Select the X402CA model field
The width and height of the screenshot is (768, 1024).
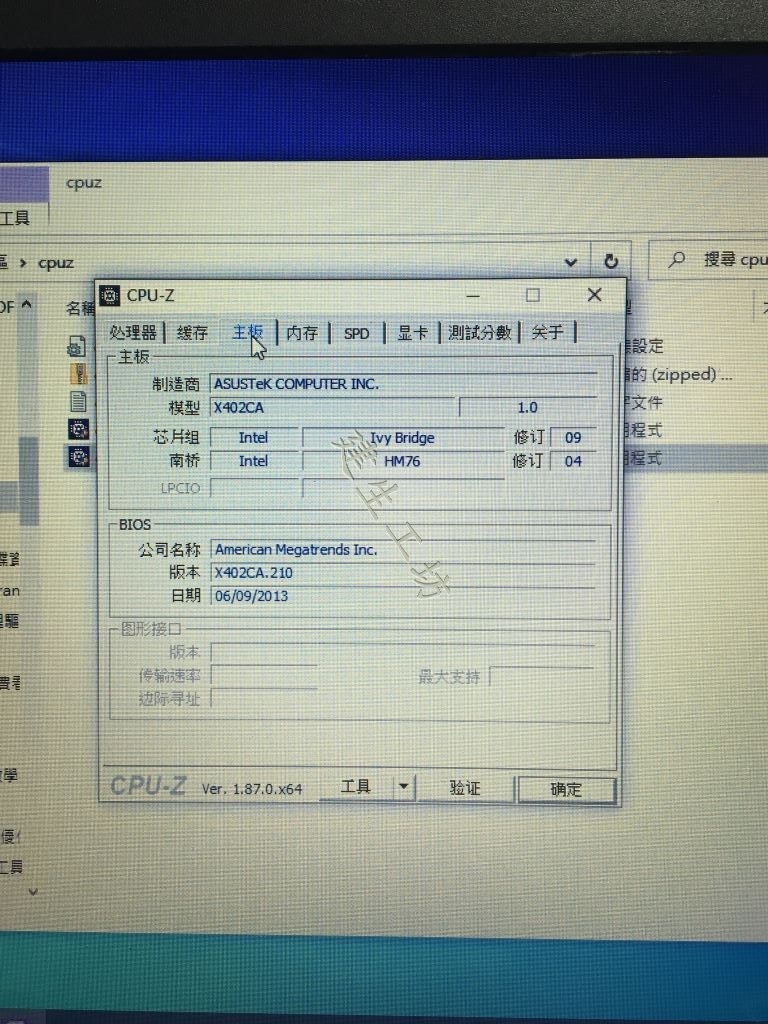(x=332, y=408)
